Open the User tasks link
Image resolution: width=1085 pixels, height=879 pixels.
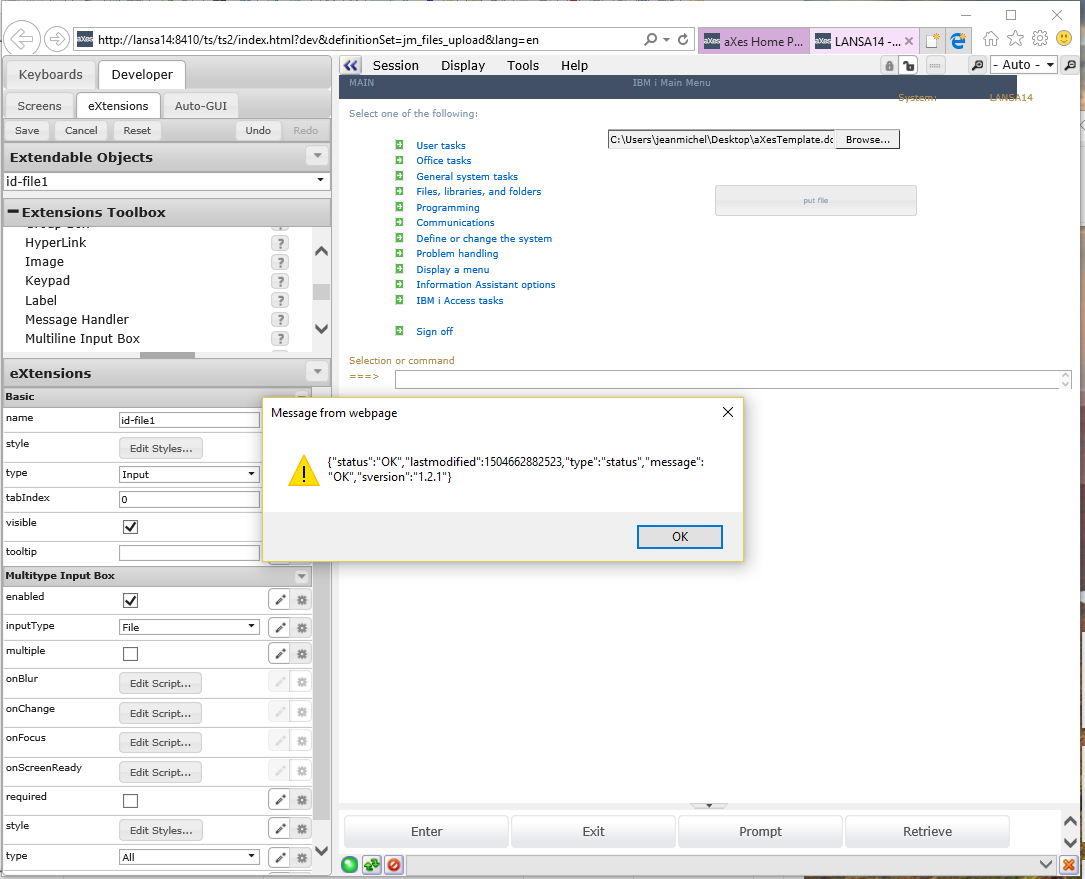(441, 146)
